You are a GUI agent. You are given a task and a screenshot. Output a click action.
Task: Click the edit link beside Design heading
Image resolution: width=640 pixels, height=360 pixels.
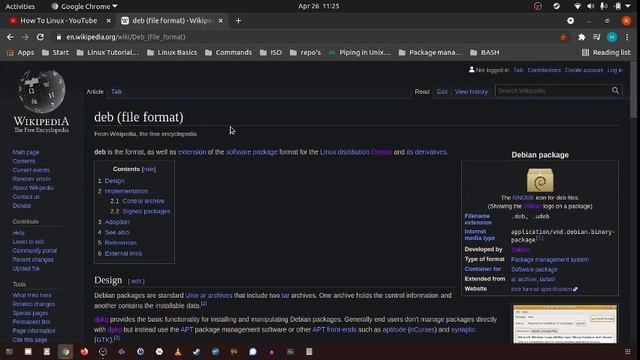(x=136, y=281)
